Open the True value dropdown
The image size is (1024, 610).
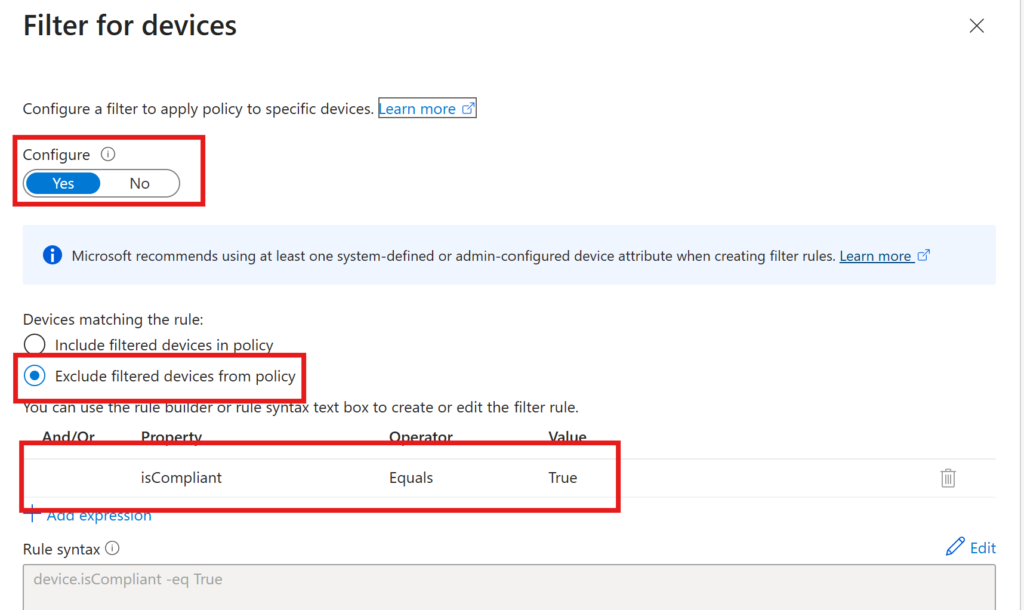563,478
